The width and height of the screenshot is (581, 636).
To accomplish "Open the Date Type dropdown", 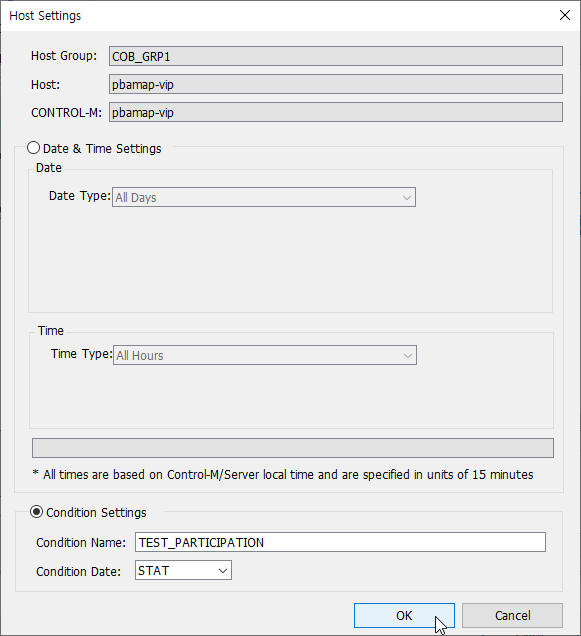I will [264, 197].
